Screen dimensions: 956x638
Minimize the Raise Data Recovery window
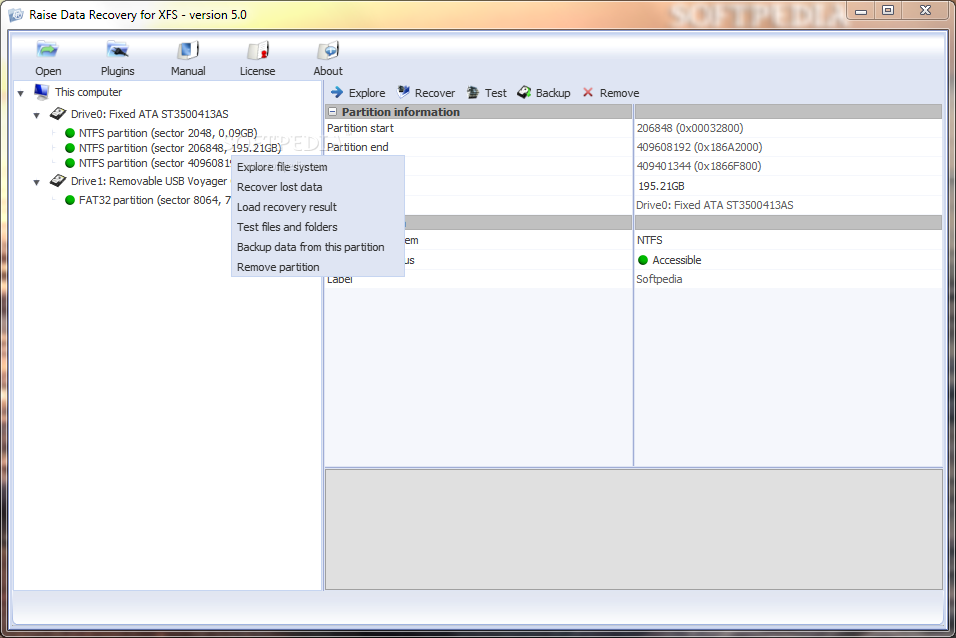861,10
